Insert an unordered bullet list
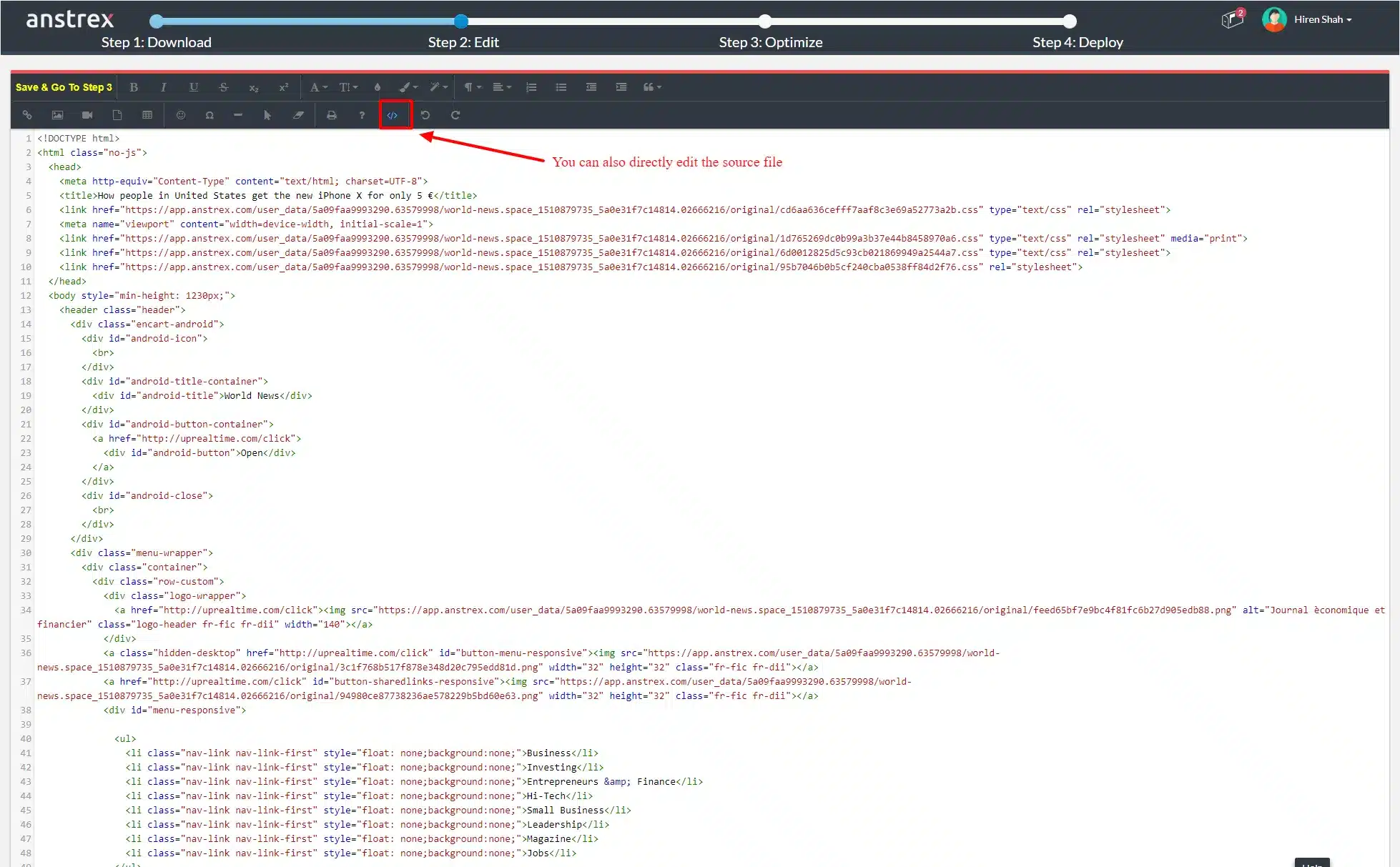 coord(561,87)
